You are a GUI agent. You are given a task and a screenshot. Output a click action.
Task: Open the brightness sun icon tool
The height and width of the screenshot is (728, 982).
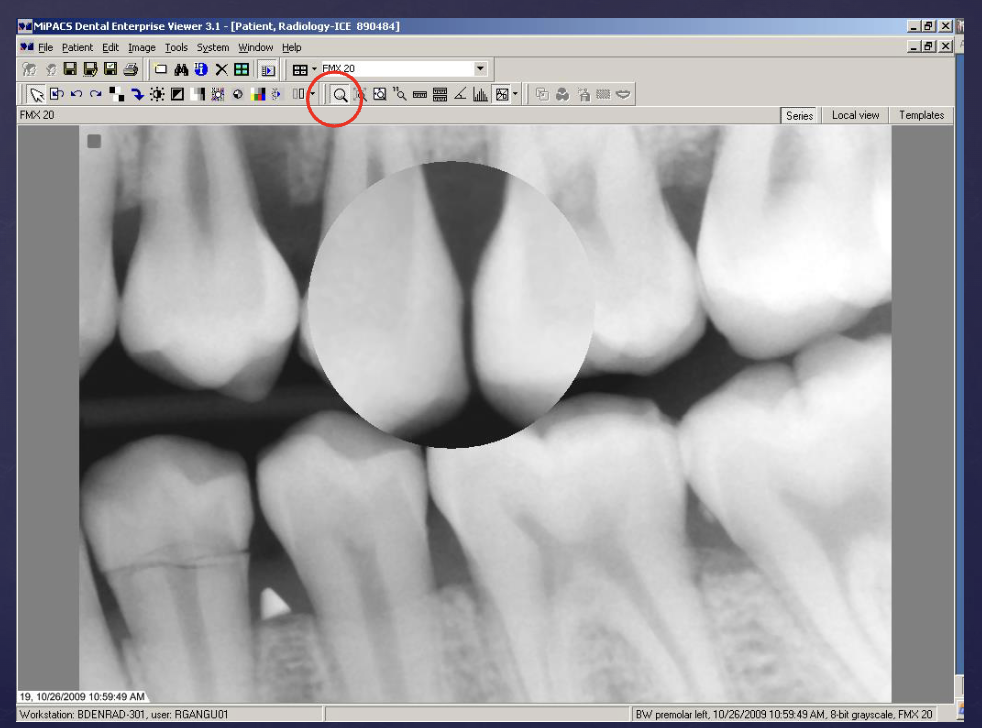coord(157,95)
